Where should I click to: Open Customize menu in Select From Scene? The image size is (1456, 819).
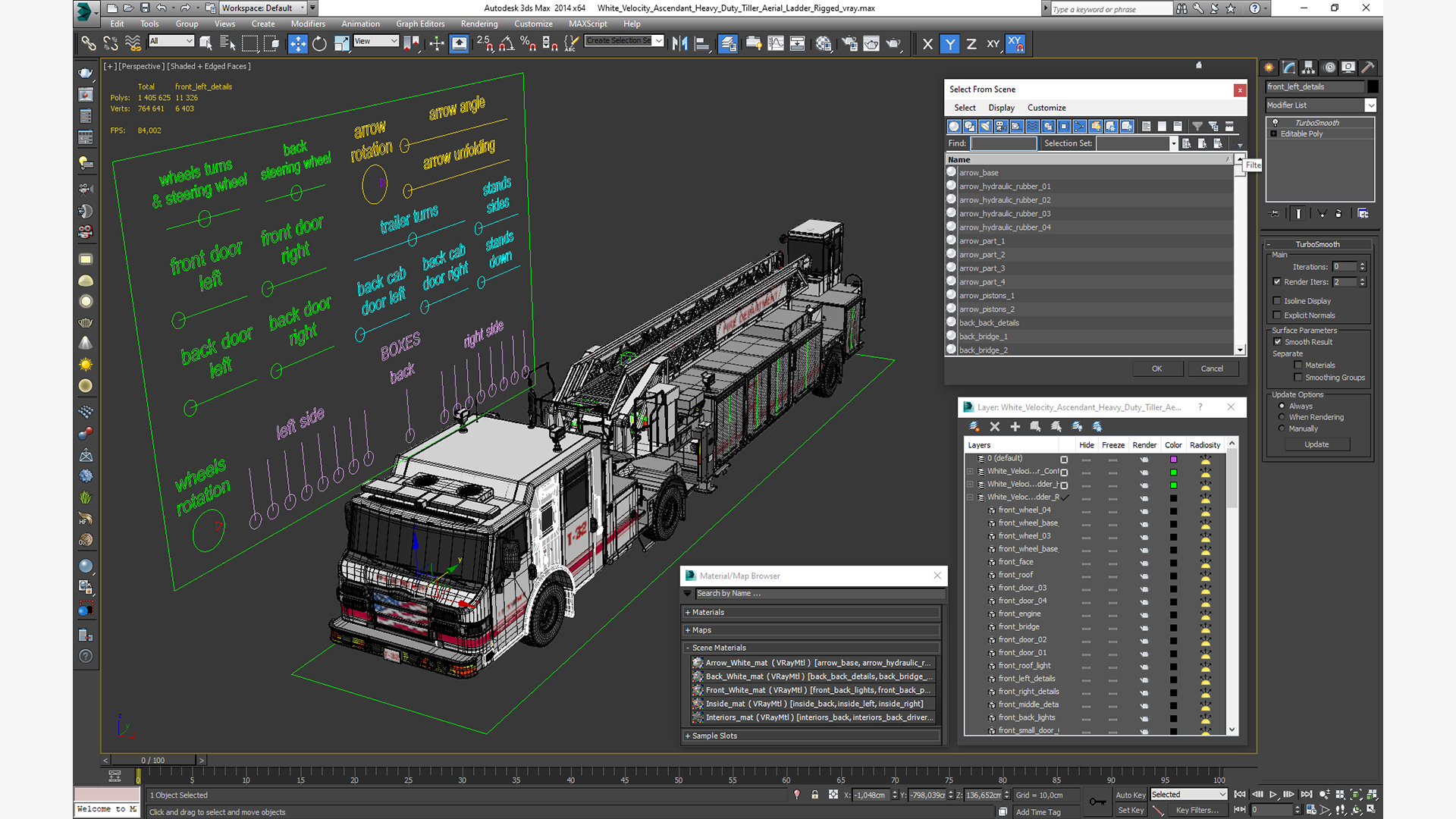tap(1046, 108)
